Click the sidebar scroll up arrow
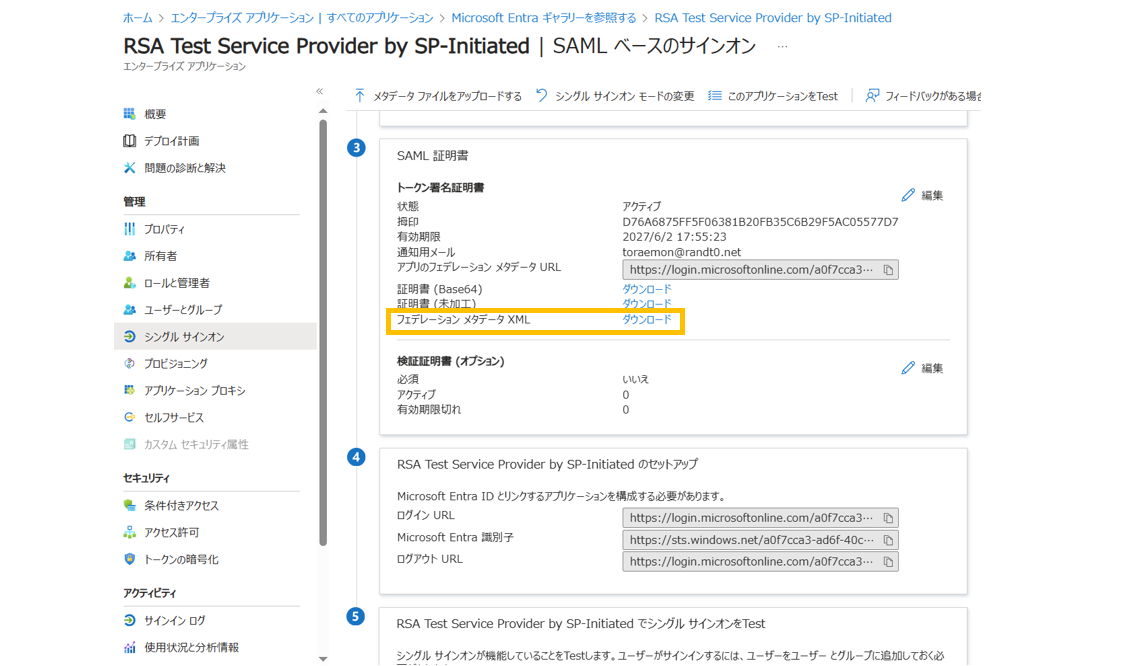1125x666 pixels. pos(323,111)
